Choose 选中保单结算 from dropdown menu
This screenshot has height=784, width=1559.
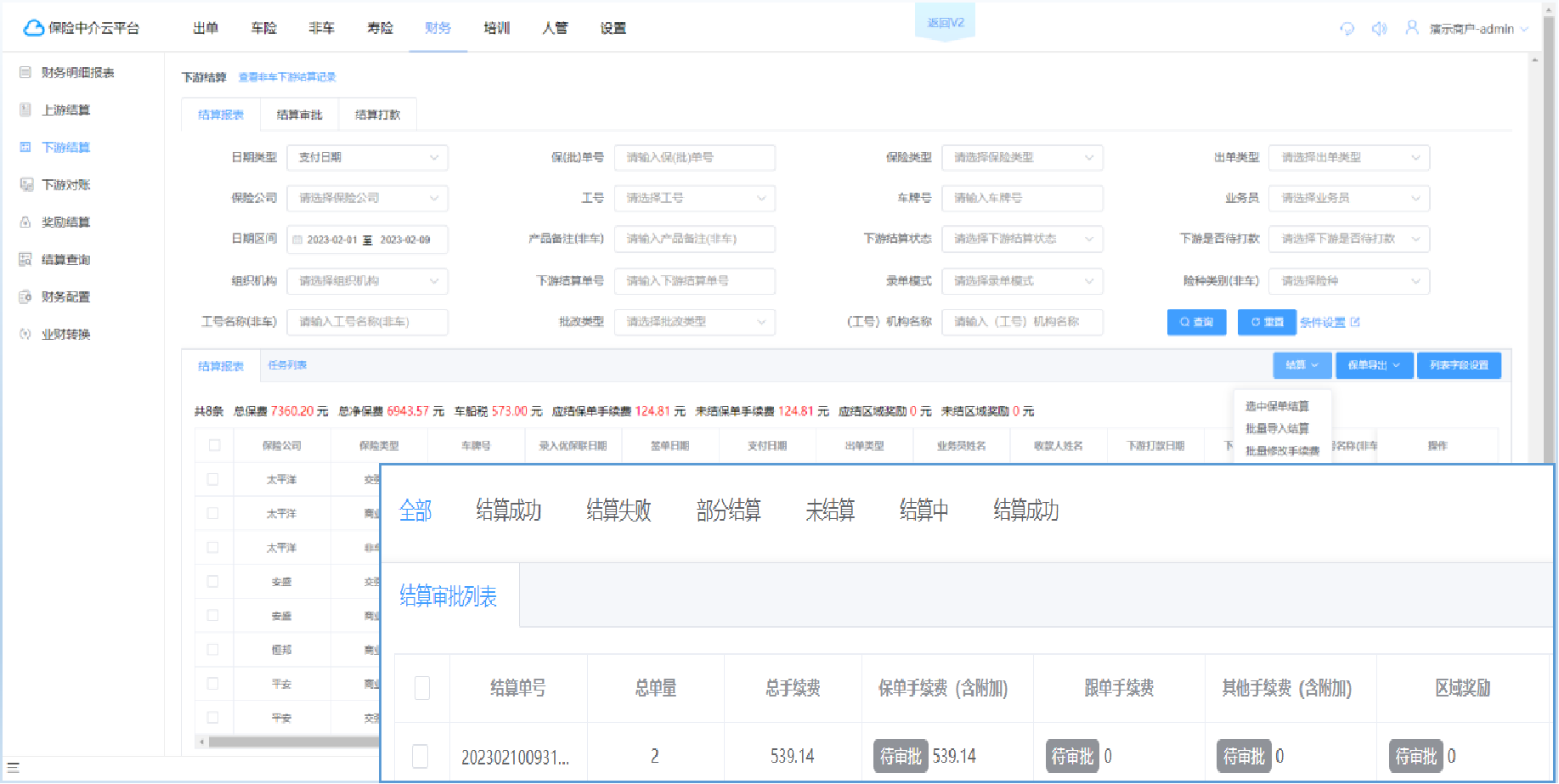(x=1277, y=406)
